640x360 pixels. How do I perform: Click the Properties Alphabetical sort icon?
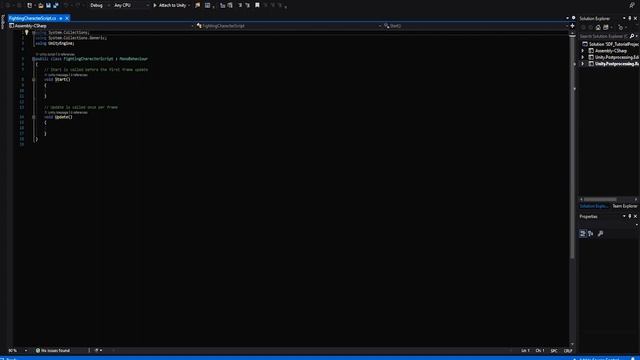click(591, 233)
